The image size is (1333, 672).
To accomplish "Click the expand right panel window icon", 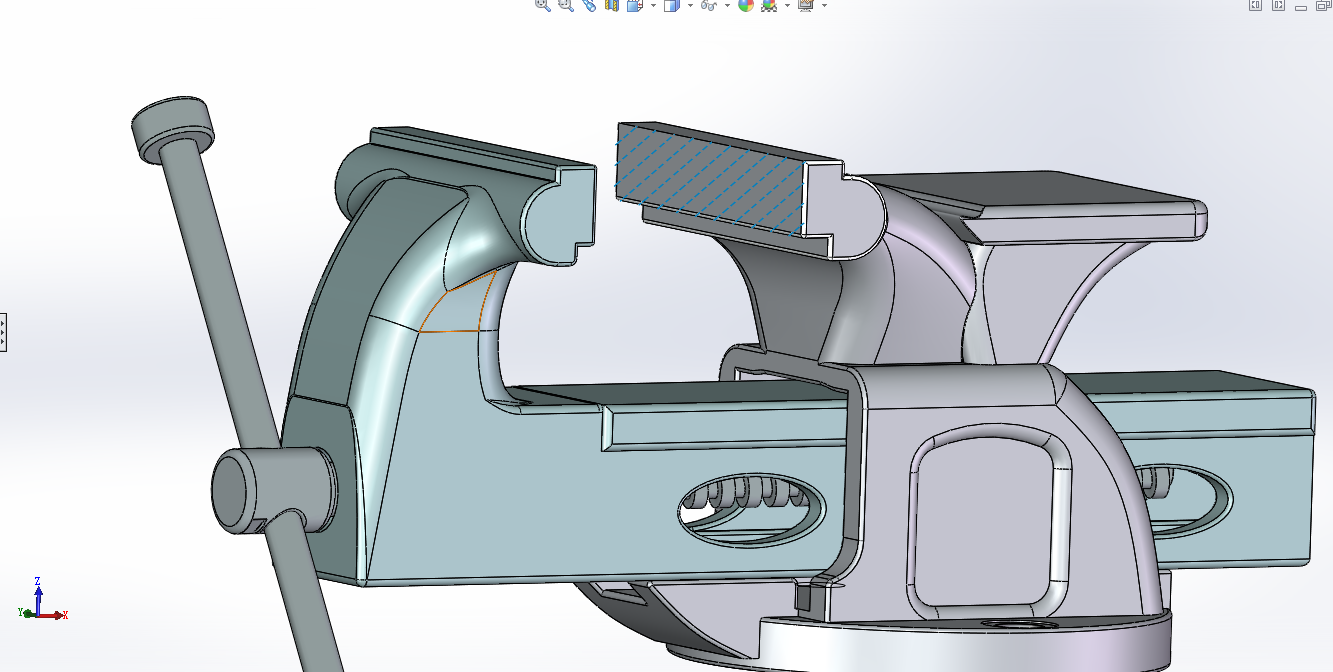I will 1279,4.
